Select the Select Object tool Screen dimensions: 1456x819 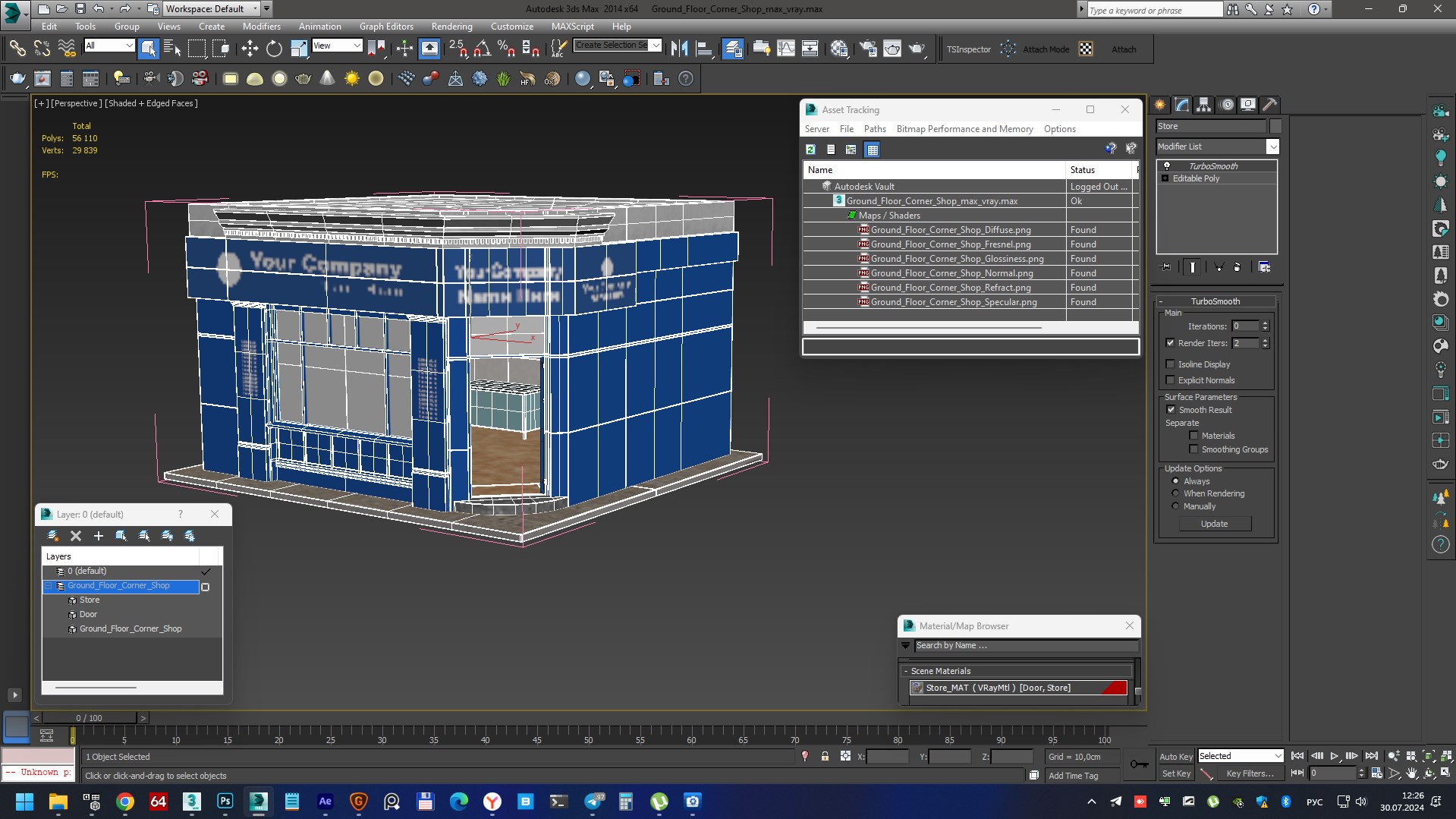point(148,49)
